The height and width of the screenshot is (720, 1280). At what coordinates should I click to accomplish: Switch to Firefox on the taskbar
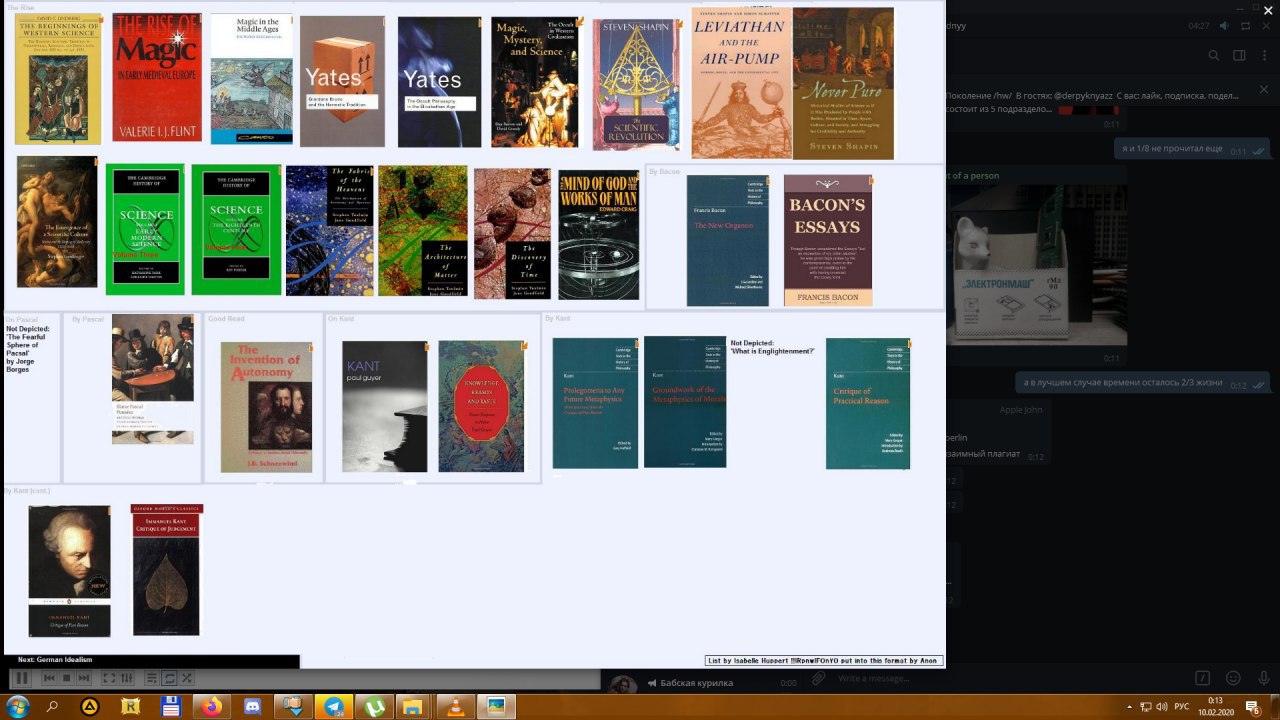click(x=211, y=706)
